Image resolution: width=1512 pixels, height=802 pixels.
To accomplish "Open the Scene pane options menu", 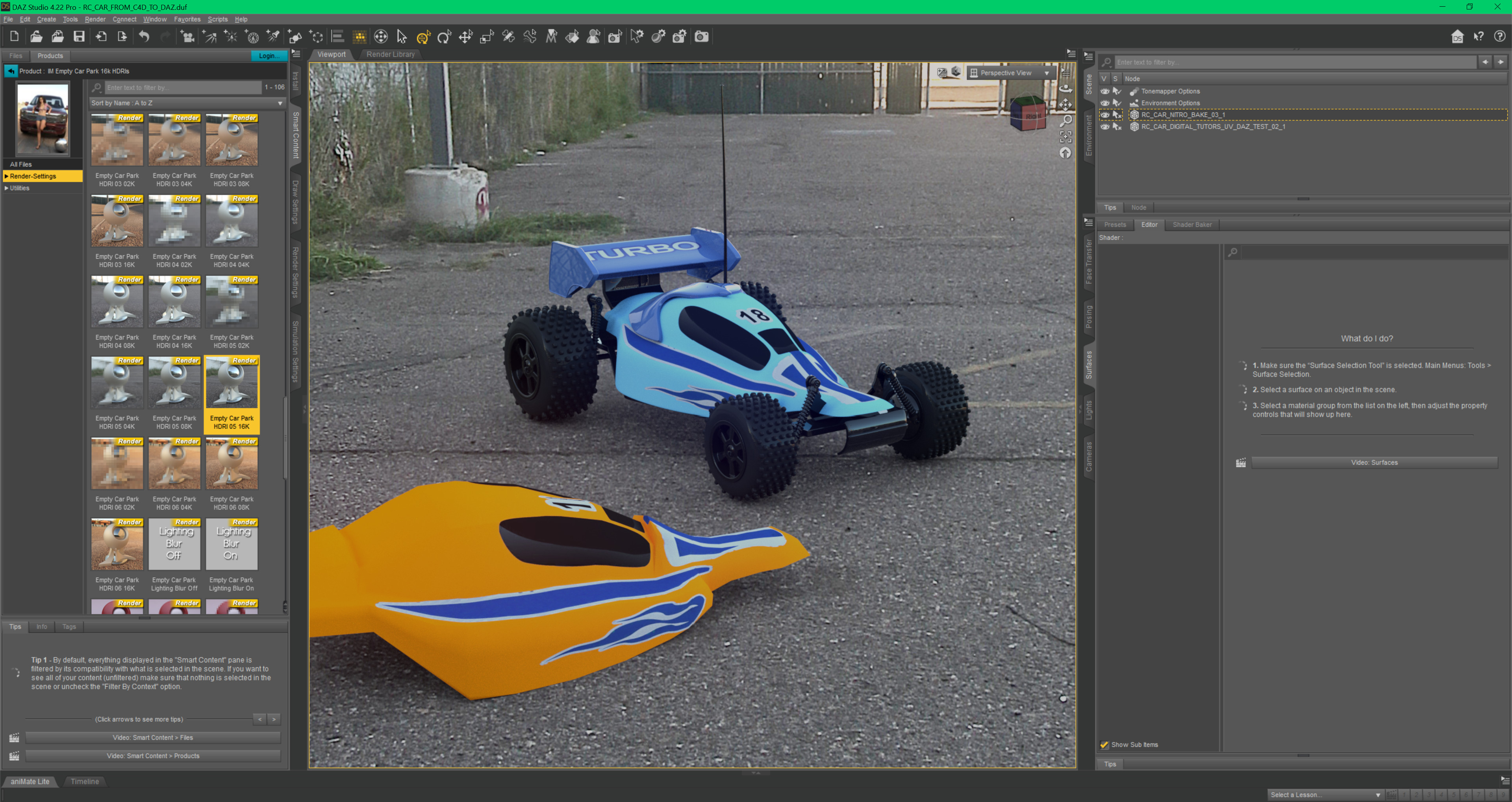I will tap(1089, 56).
